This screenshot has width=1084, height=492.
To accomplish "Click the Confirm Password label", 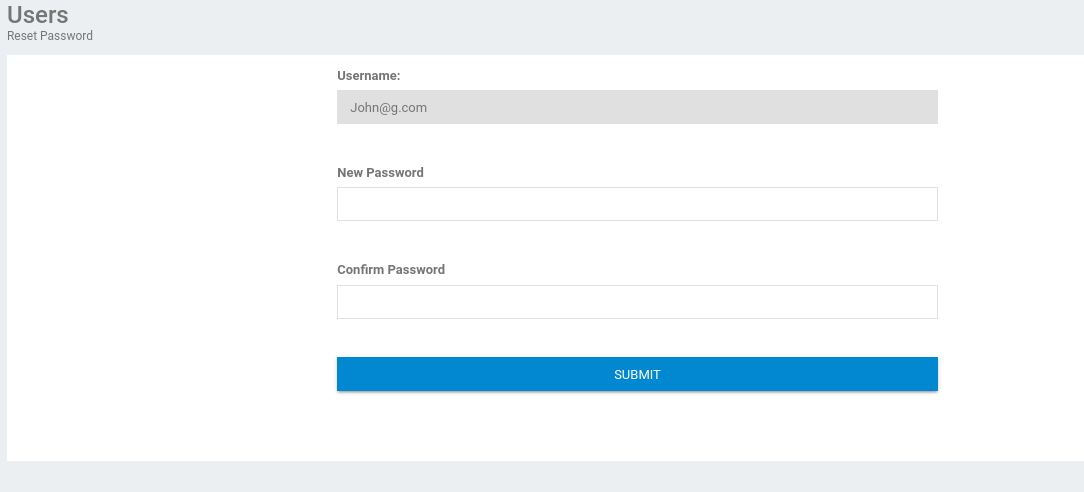I will pyautogui.click(x=391, y=269).
